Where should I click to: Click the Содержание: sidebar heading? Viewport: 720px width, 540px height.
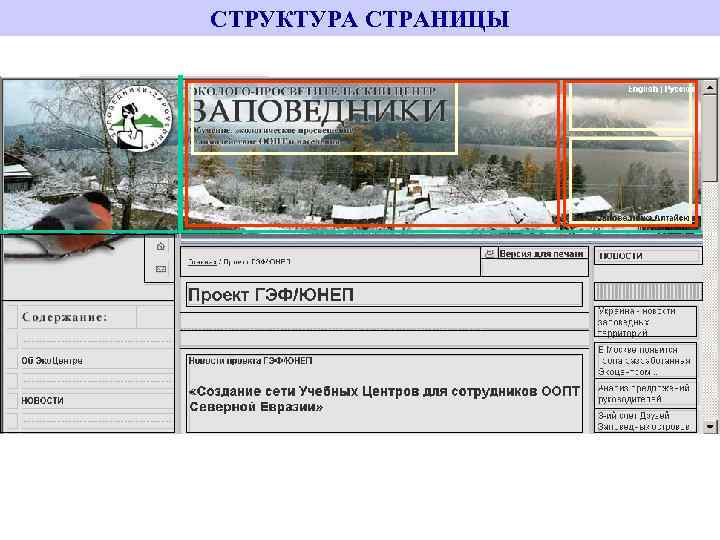click(x=64, y=317)
